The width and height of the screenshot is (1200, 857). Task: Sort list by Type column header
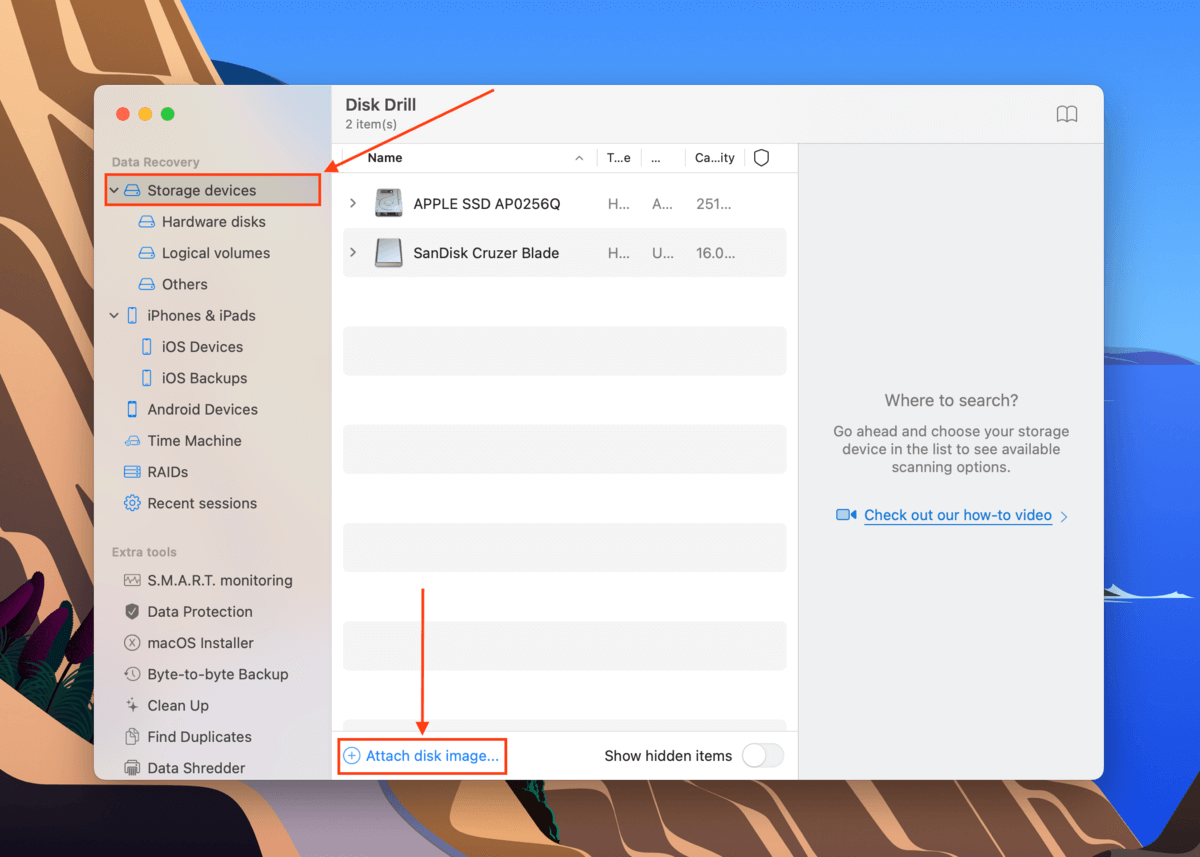619,158
